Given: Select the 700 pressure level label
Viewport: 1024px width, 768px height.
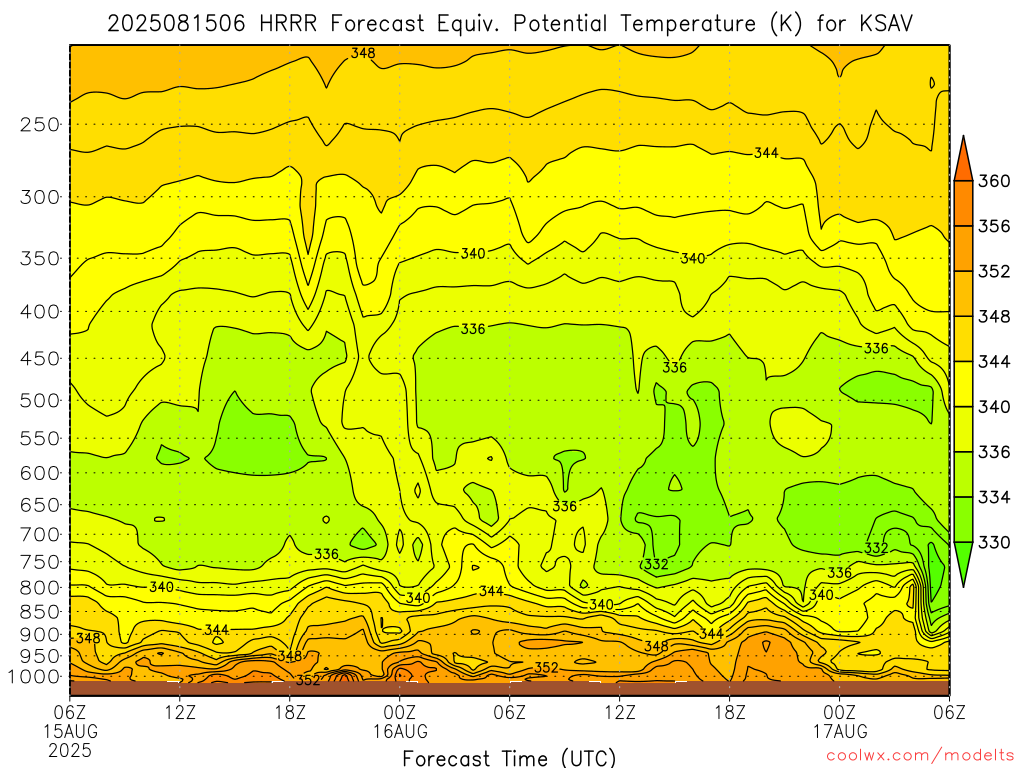Looking at the screenshot, I should pyautogui.click(x=40, y=534).
